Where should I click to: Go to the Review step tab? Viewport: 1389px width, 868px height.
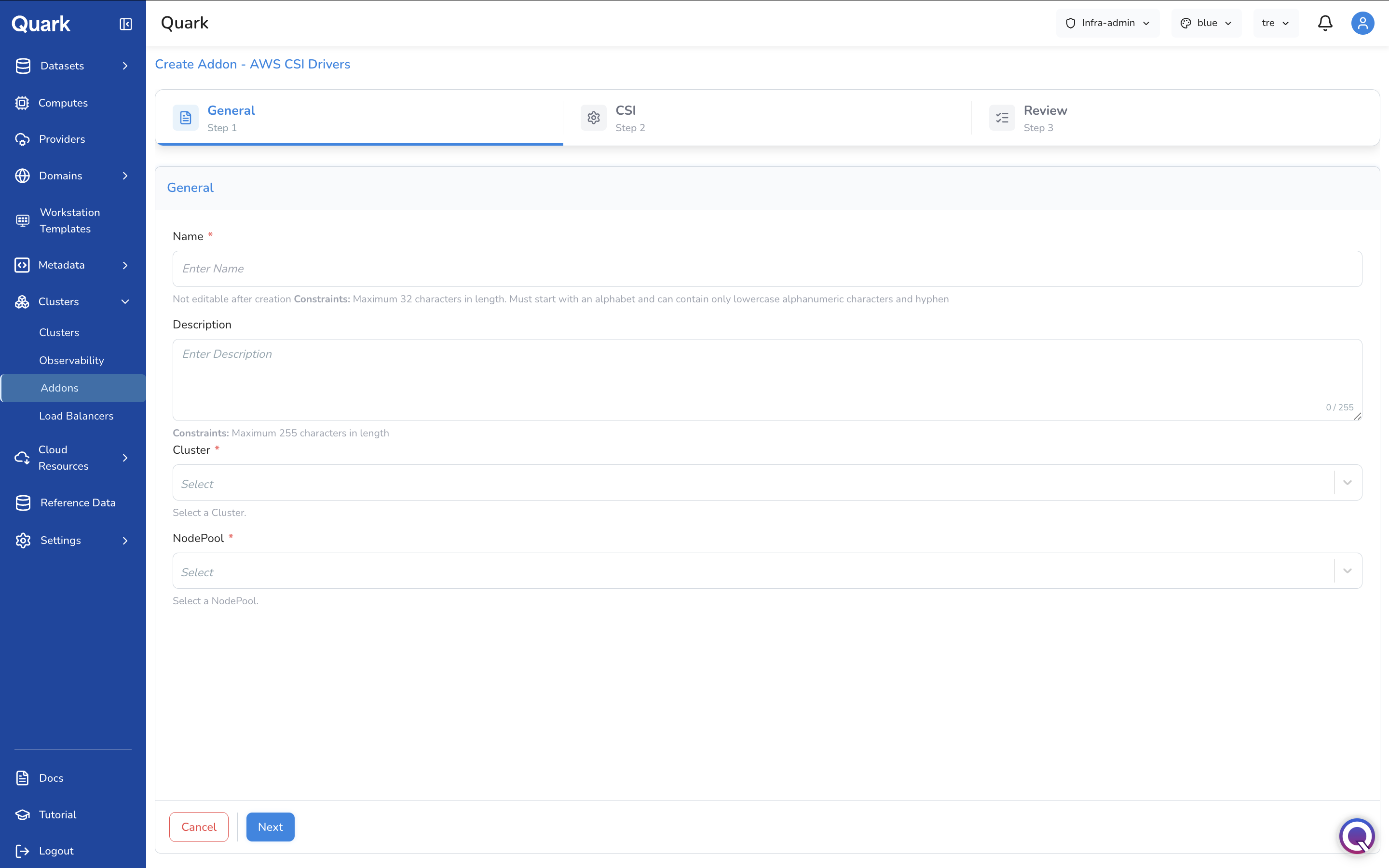(x=1175, y=118)
